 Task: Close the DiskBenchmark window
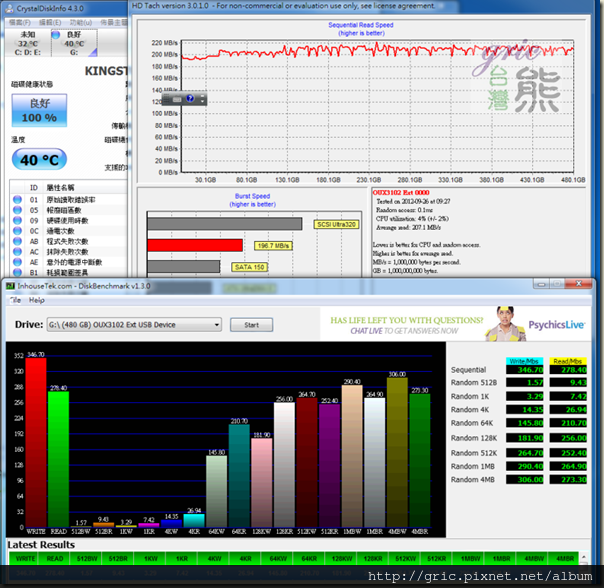pos(579,284)
